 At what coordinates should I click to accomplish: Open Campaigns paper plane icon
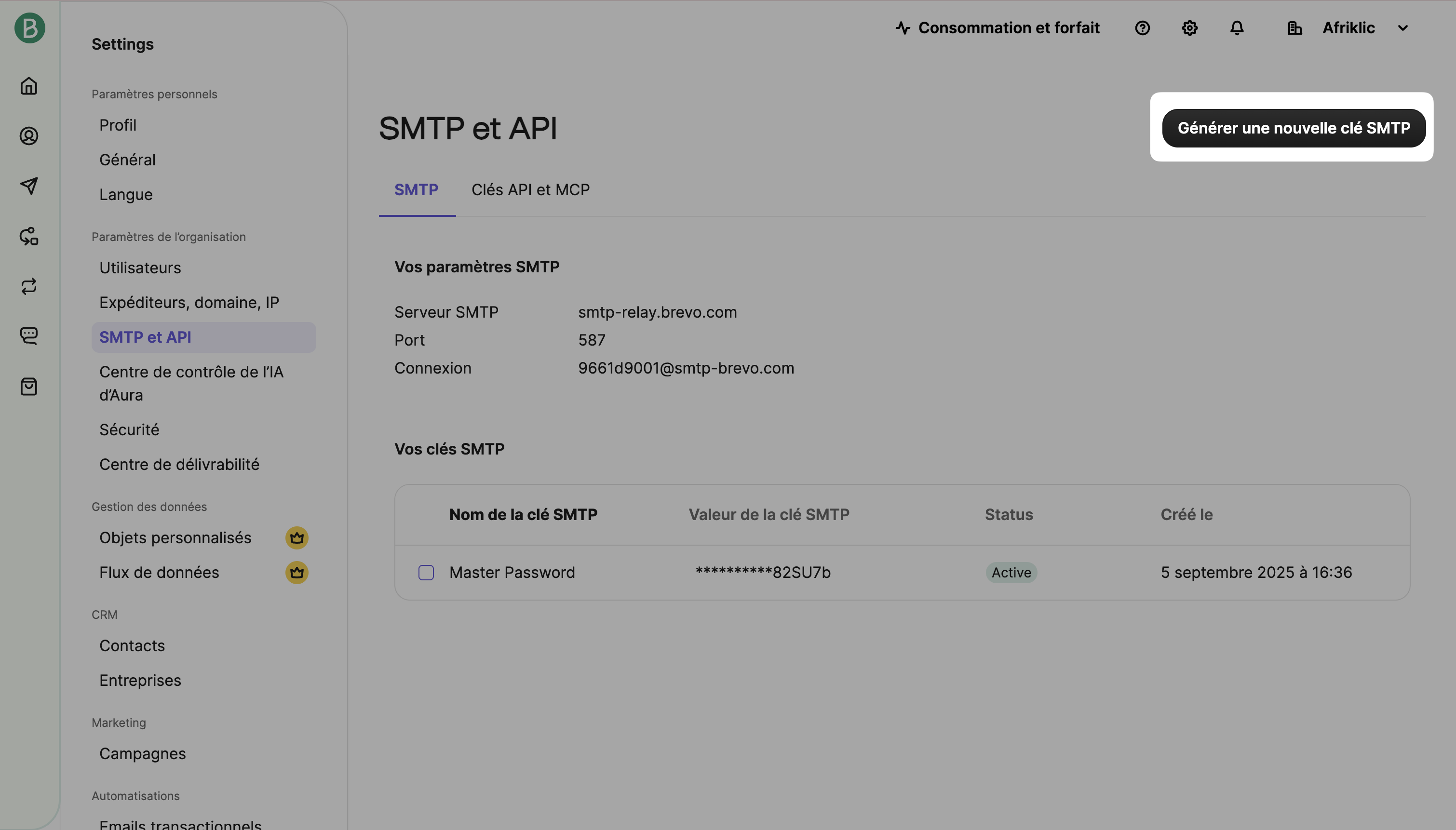tap(29, 186)
